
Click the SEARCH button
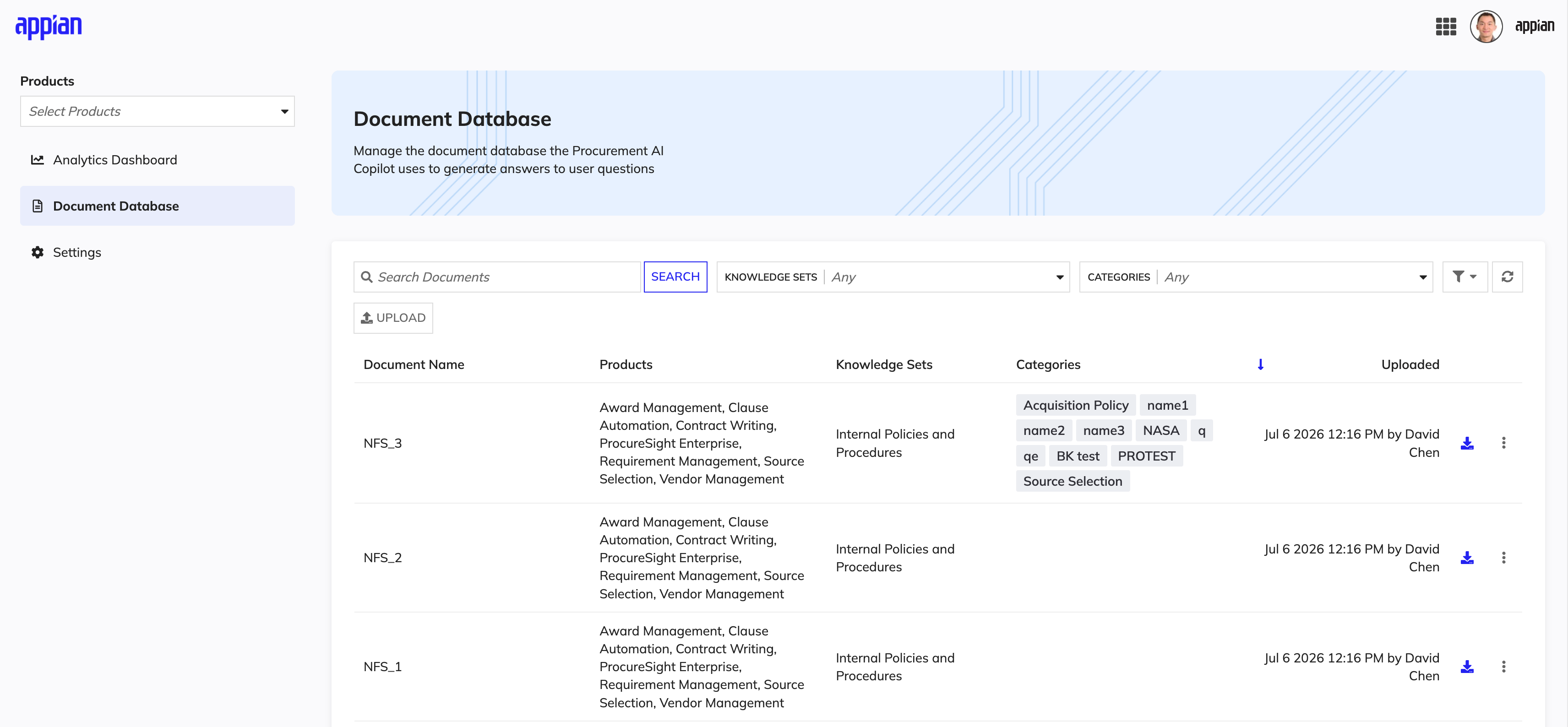click(x=675, y=277)
